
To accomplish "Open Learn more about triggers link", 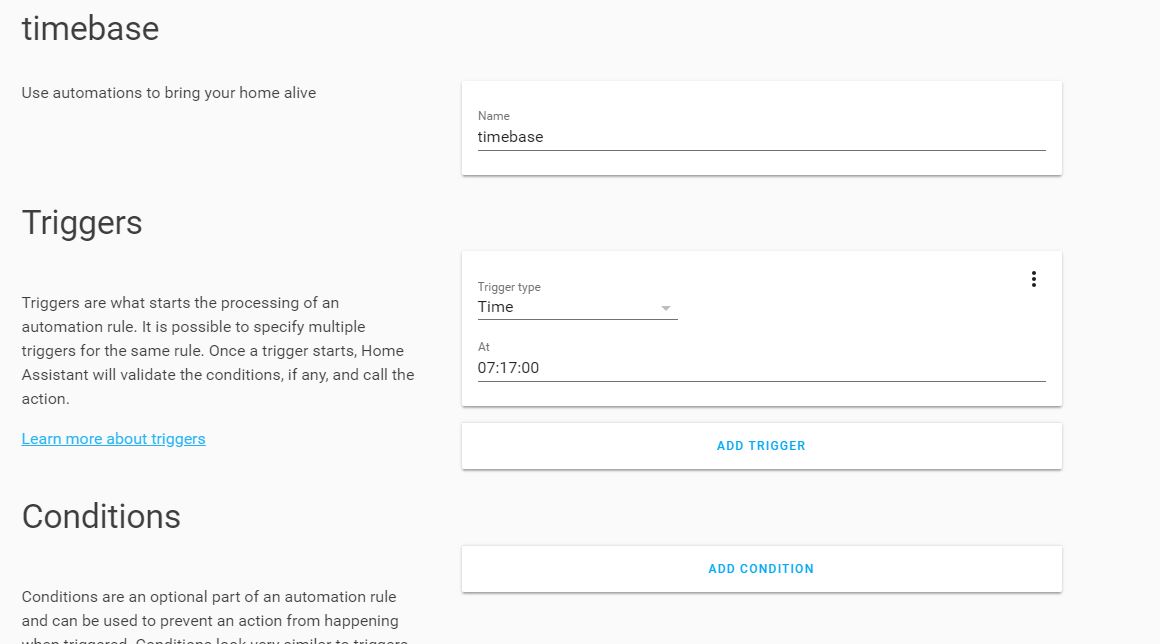I will tap(113, 438).
